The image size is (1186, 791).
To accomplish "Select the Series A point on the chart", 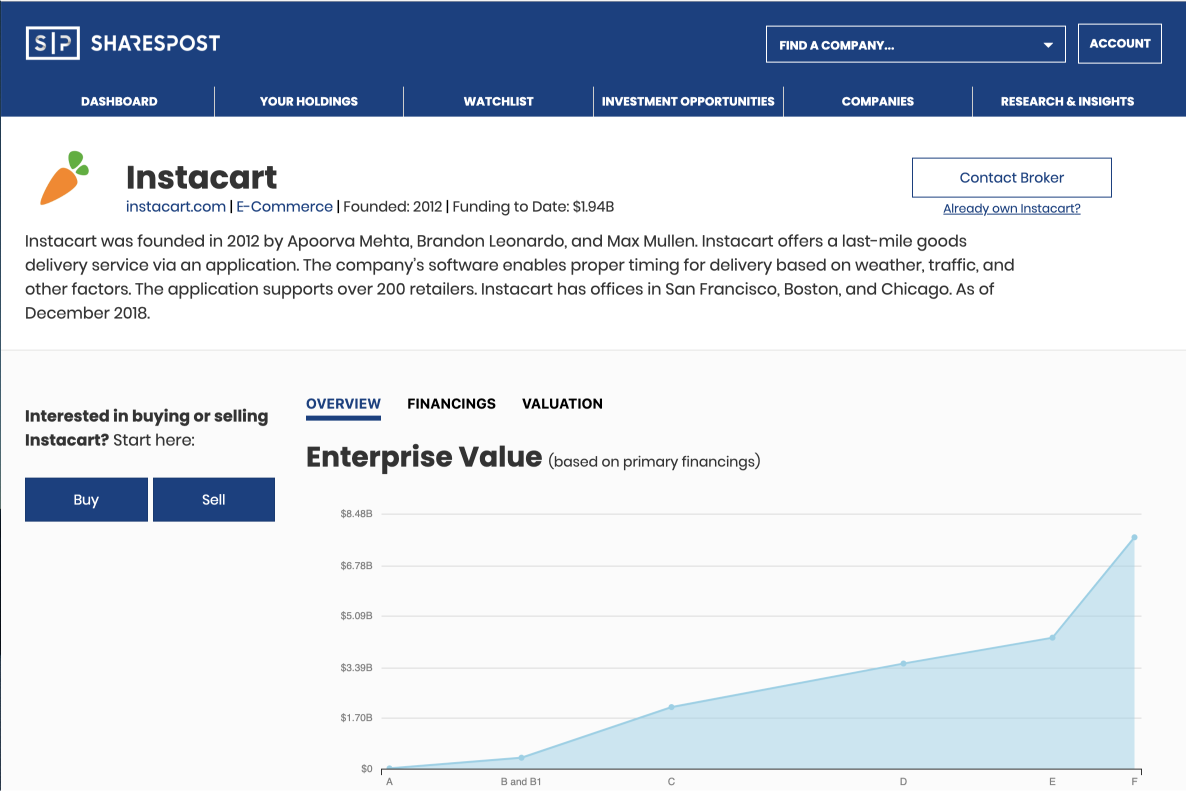I will click(x=389, y=766).
